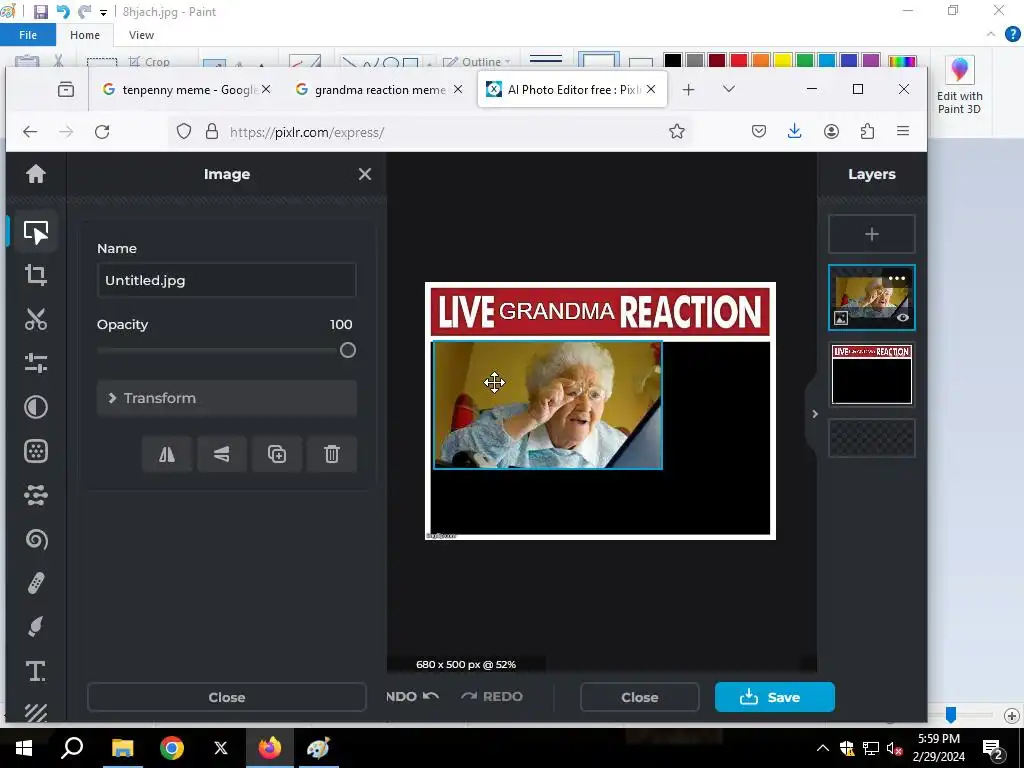Close the AI Photo Editor tab

coord(651,89)
